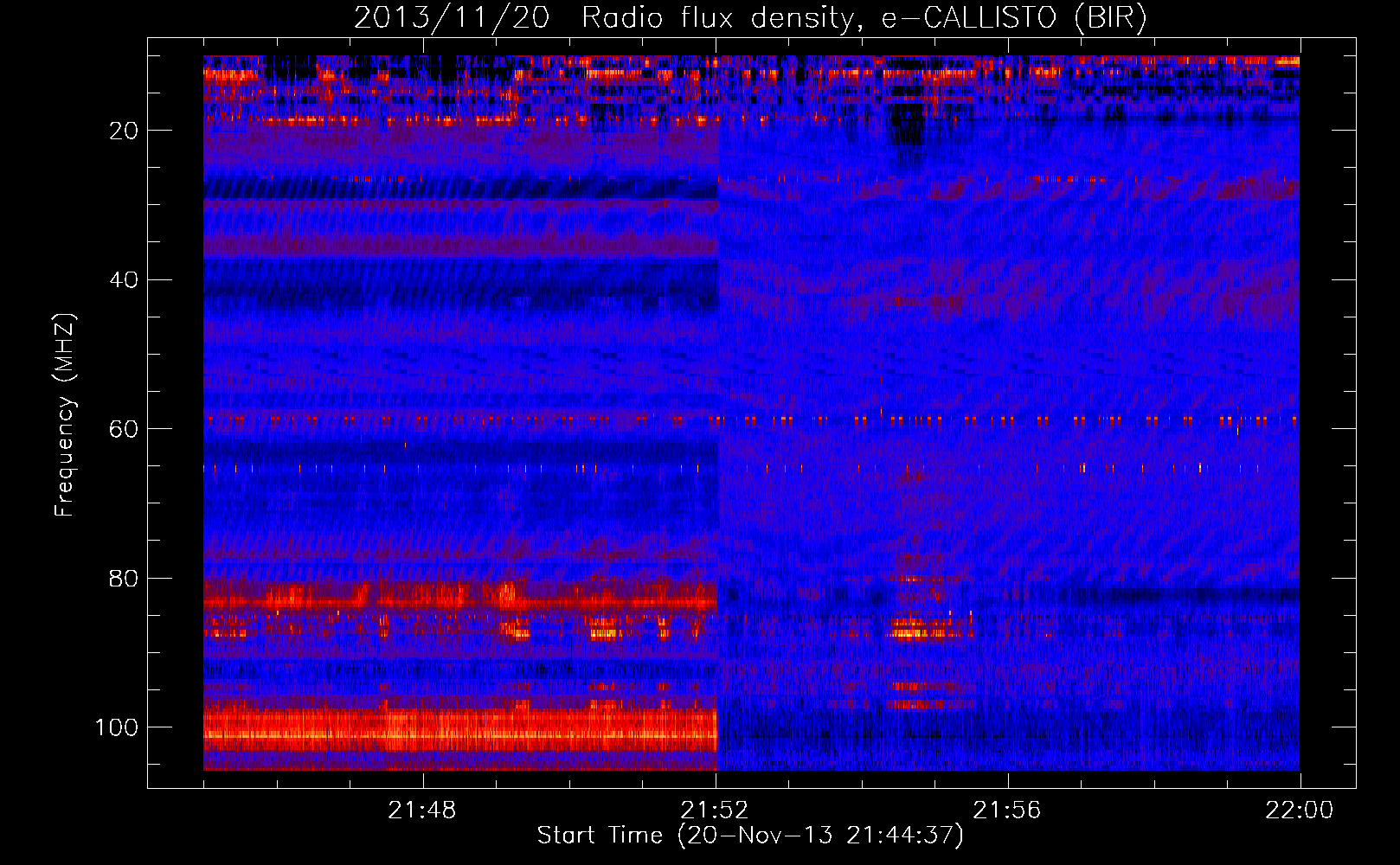
Task: Click the "21:48" time tick label
Action: point(422,811)
